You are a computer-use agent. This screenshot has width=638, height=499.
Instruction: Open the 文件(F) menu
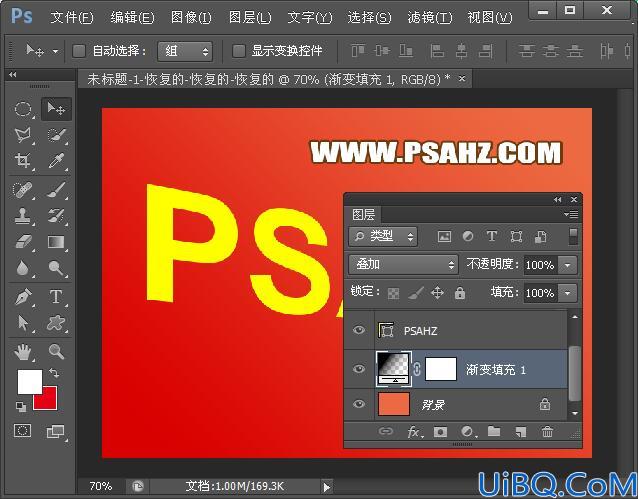tap(72, 18)
